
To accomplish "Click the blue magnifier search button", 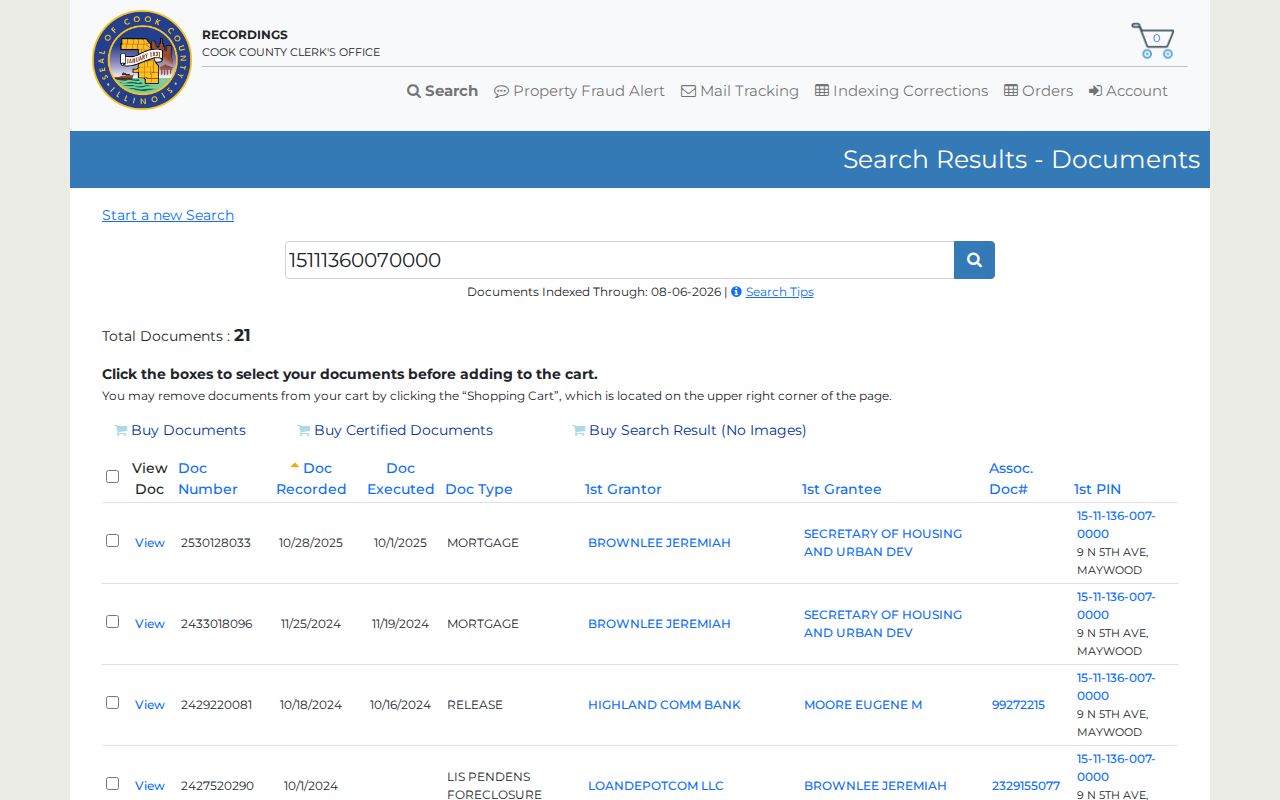I will [974, 260].
